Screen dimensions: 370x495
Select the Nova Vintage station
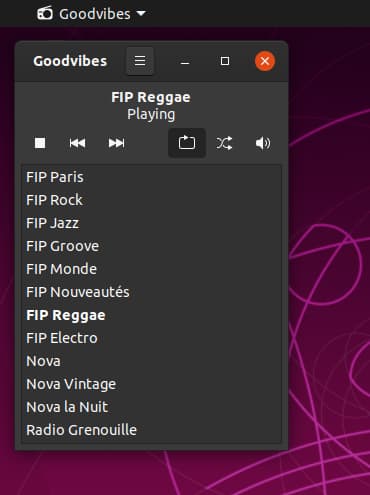pyautogui.click(x=151, y=384)
